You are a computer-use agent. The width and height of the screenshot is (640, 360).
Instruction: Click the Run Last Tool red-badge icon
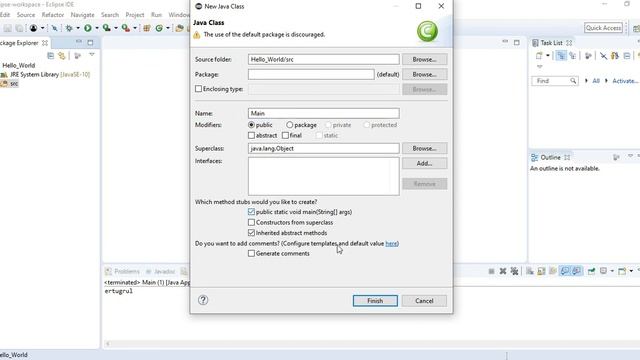point(126,28)
